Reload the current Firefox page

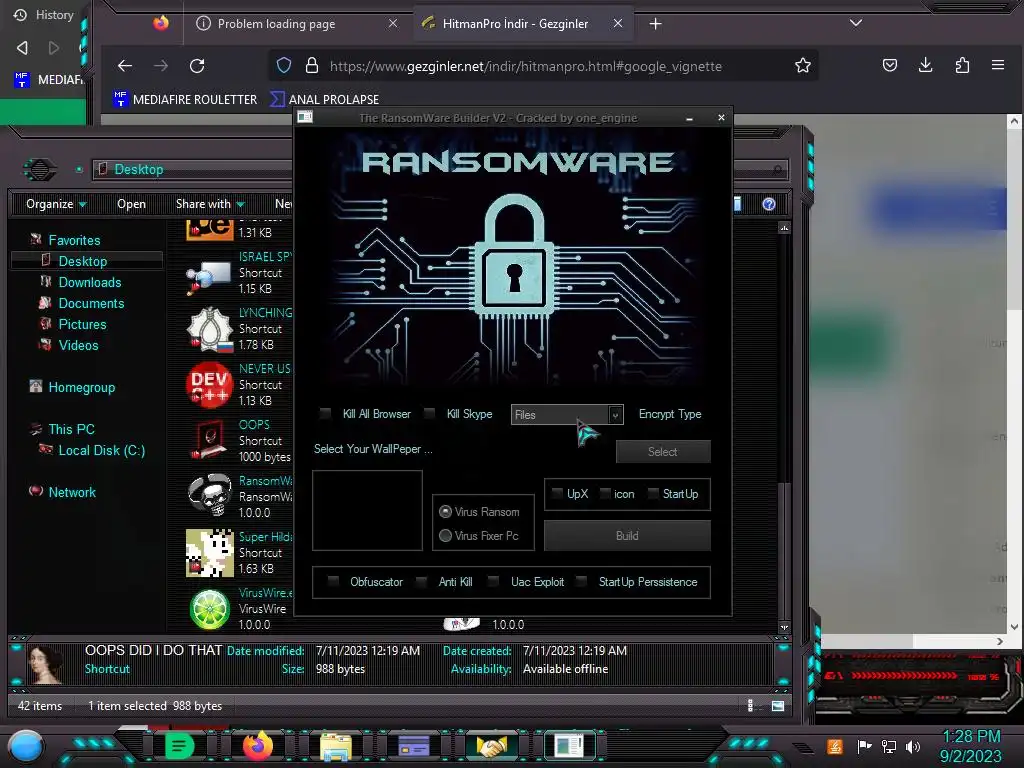[x=197, y=66]
